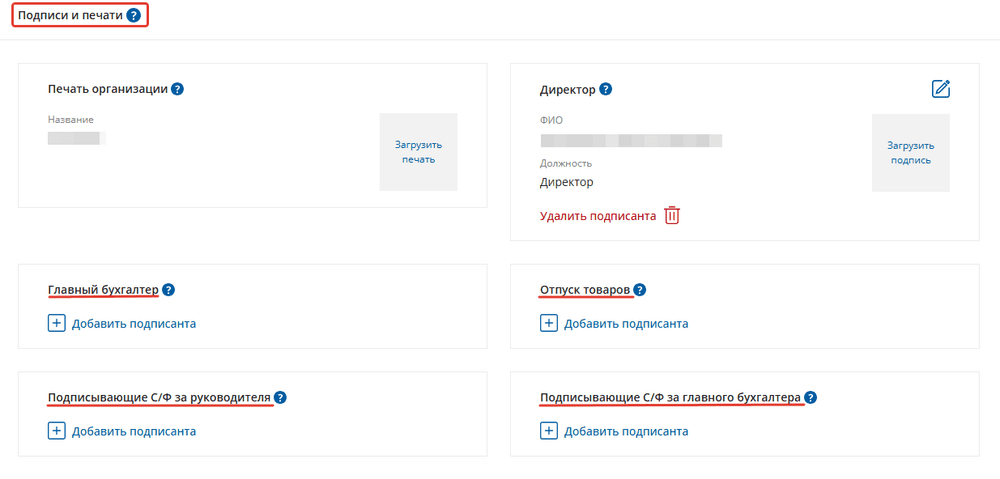The height and width of the screenshot is (479, 1000).
Task: Click help icon next to Подписи и печати
Action: (134, 15)
